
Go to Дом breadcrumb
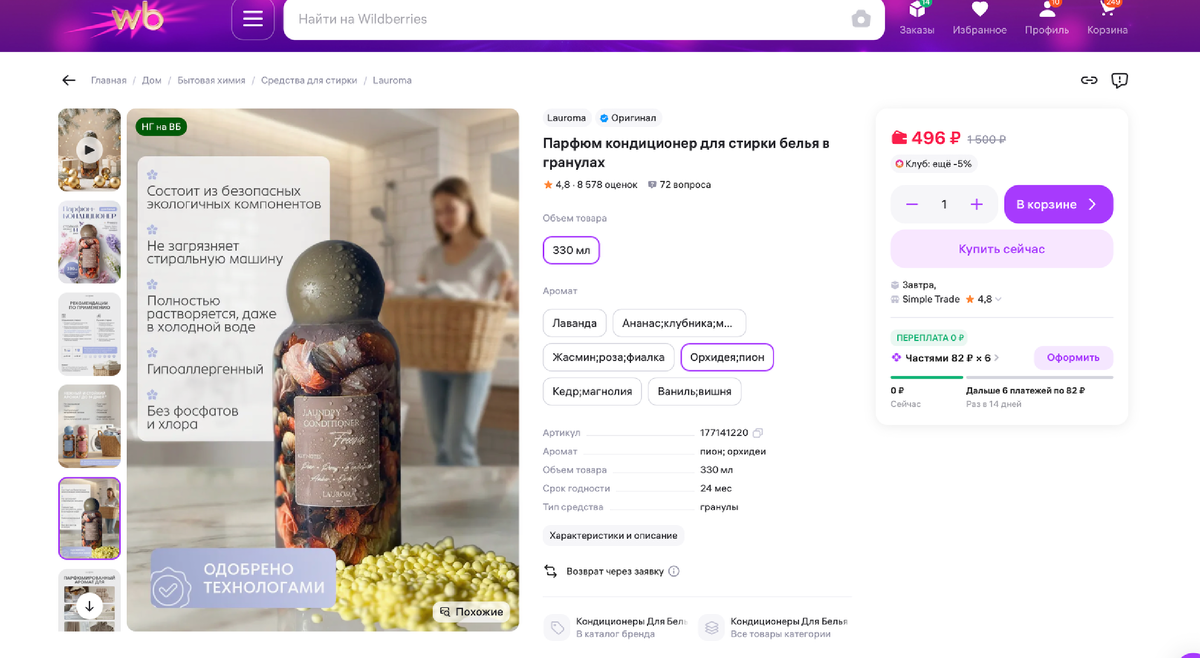point(152,80)
